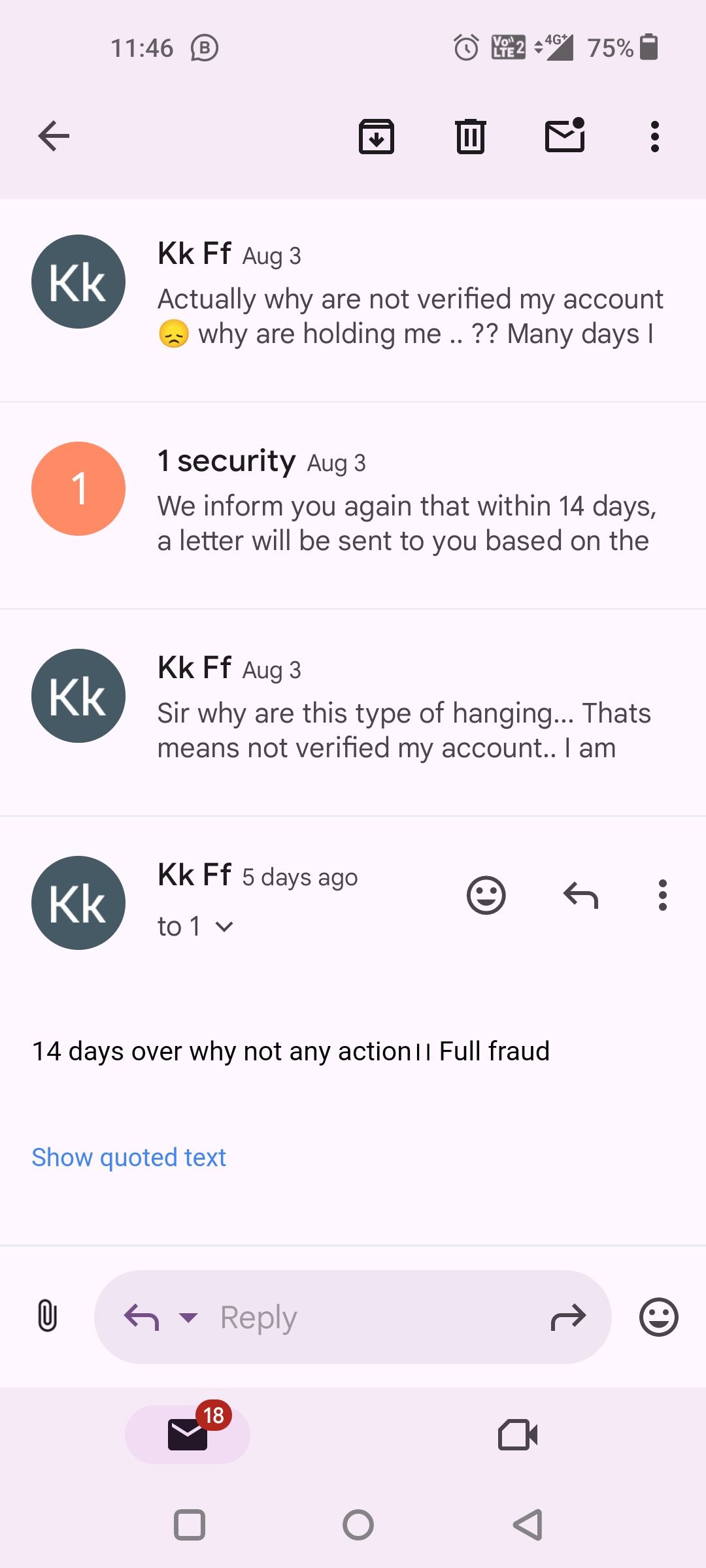Archive this email conversation
This screenshot has width=706, height=1568.
(x=377, y=137)
